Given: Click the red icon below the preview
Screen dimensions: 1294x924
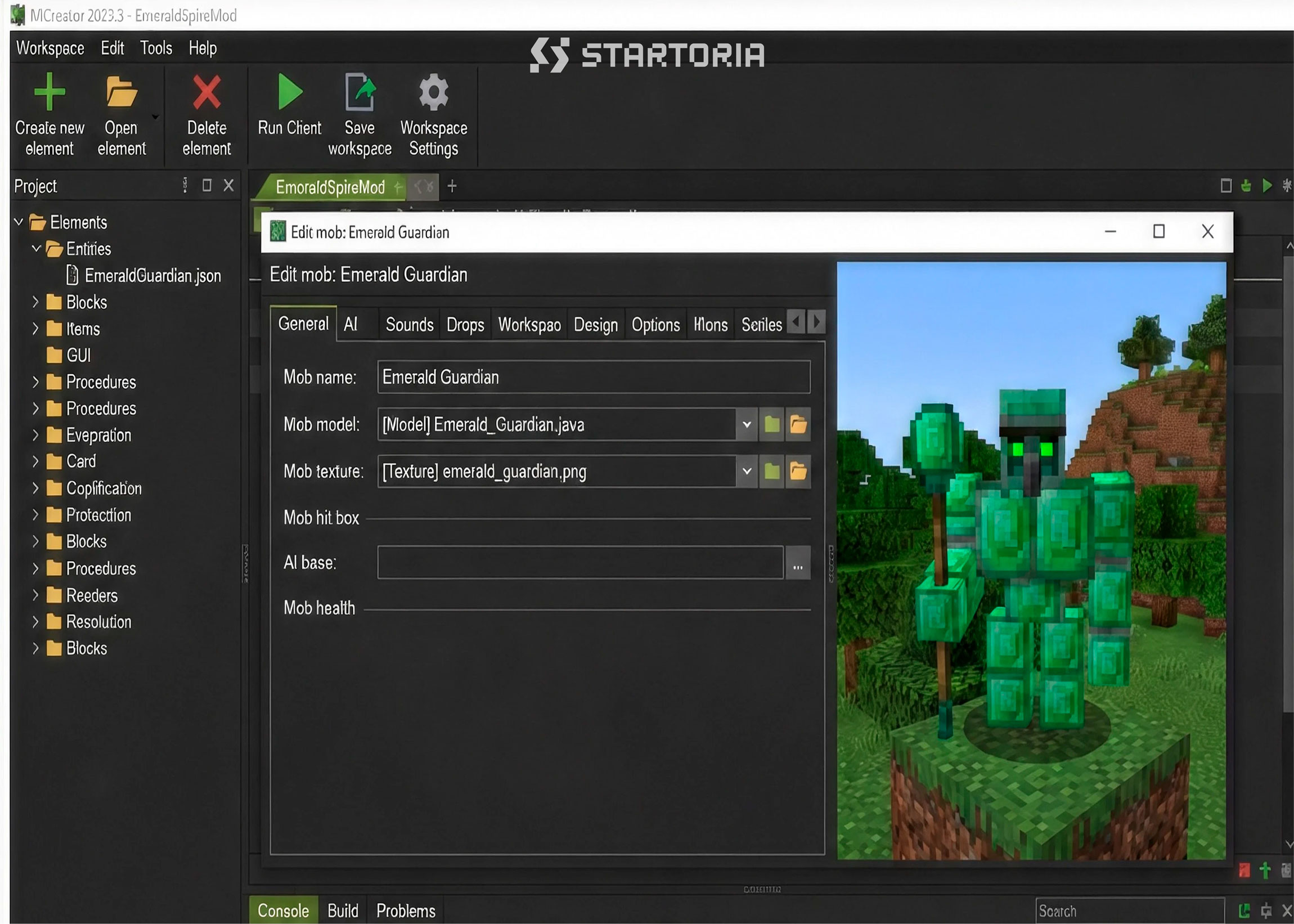Looking at the screenshot, I should click(1244, 870).
